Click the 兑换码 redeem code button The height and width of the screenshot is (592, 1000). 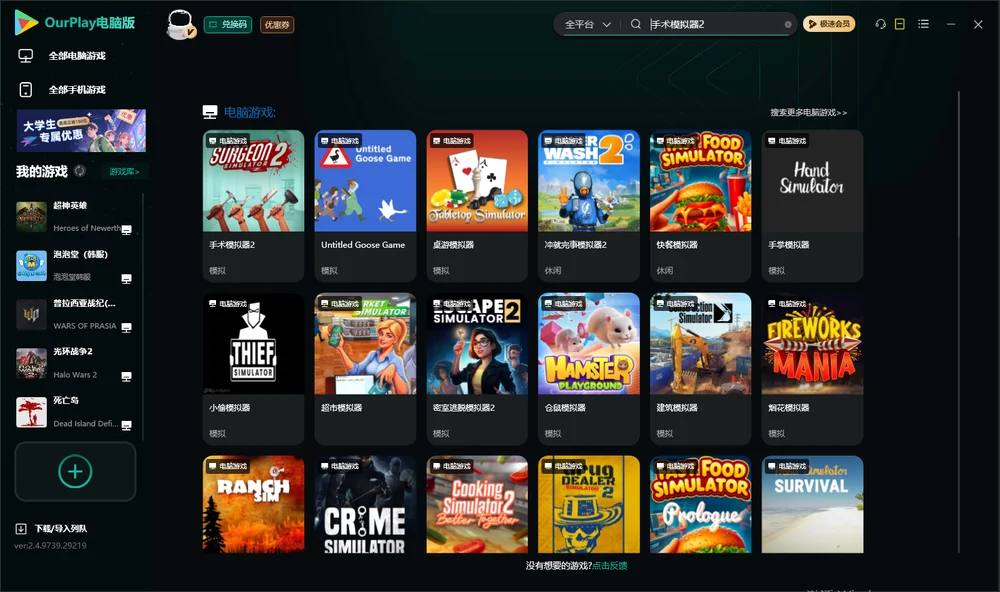pos(228,25)
